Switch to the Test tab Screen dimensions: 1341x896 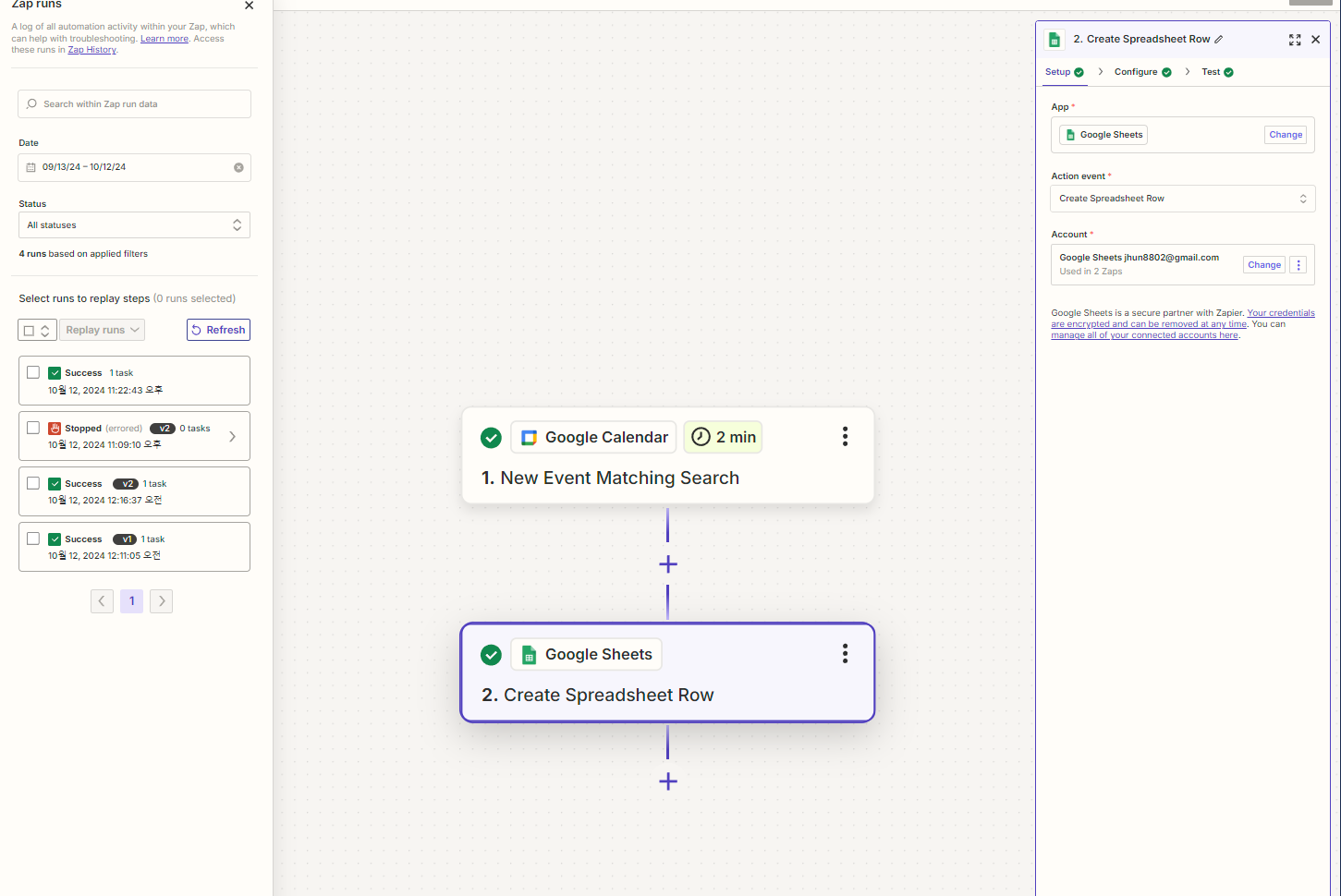pyautogui.click(x=1217, y=72)
